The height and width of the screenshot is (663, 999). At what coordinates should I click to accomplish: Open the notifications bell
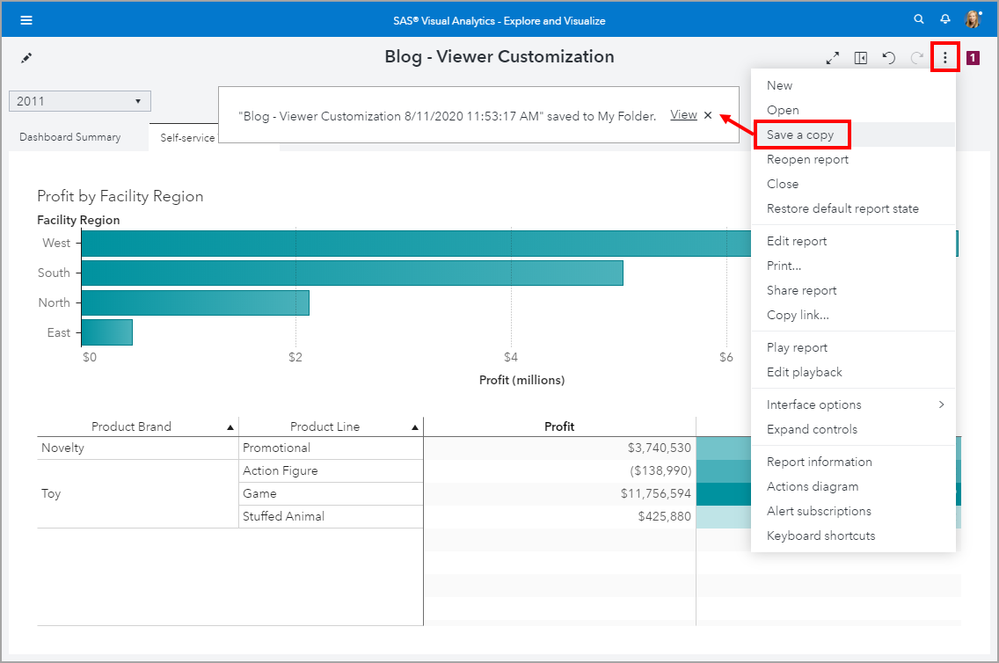(945, 20)
